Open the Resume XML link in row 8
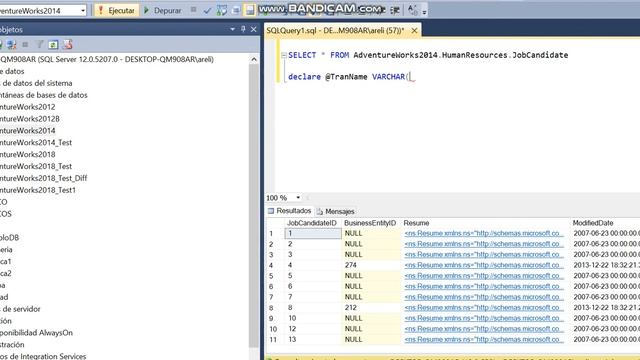The width and height of the screenshot is (640, 360). pos(484,308)
